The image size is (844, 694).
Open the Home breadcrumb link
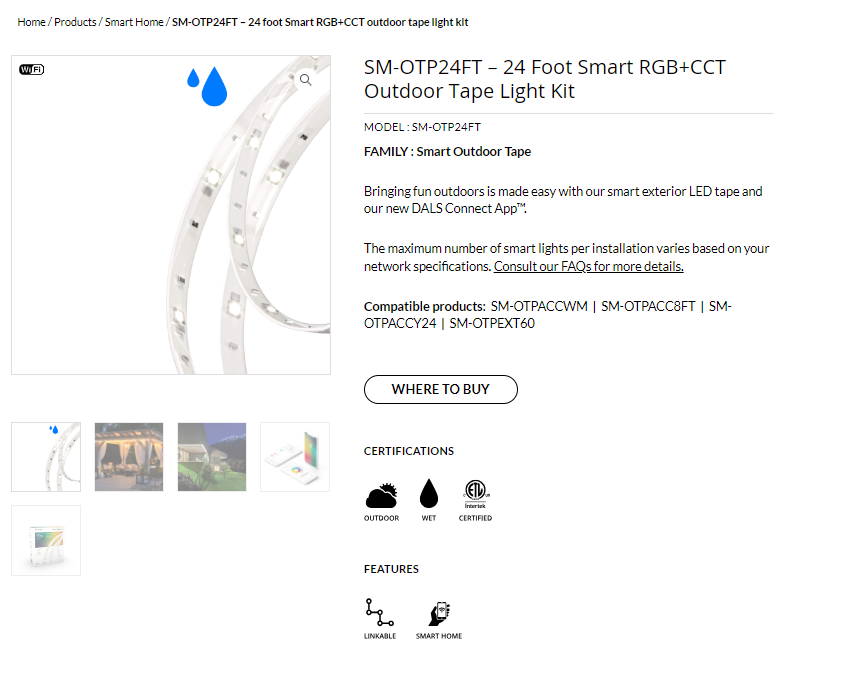pyautogui.click(x=31, y=22)
